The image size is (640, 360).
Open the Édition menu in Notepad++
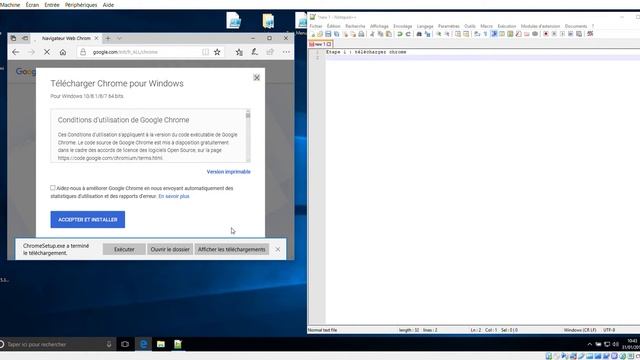click(x=333, y=26)
